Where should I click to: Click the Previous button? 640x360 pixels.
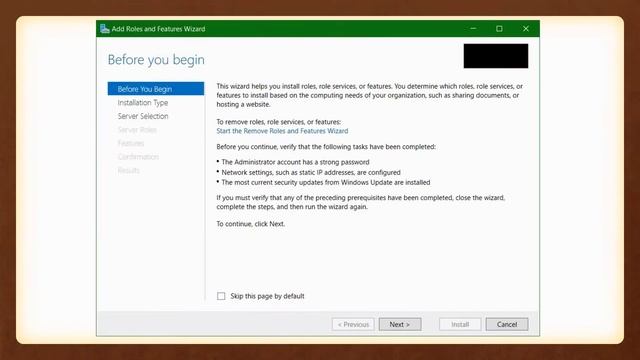click(x=353, y=324)
